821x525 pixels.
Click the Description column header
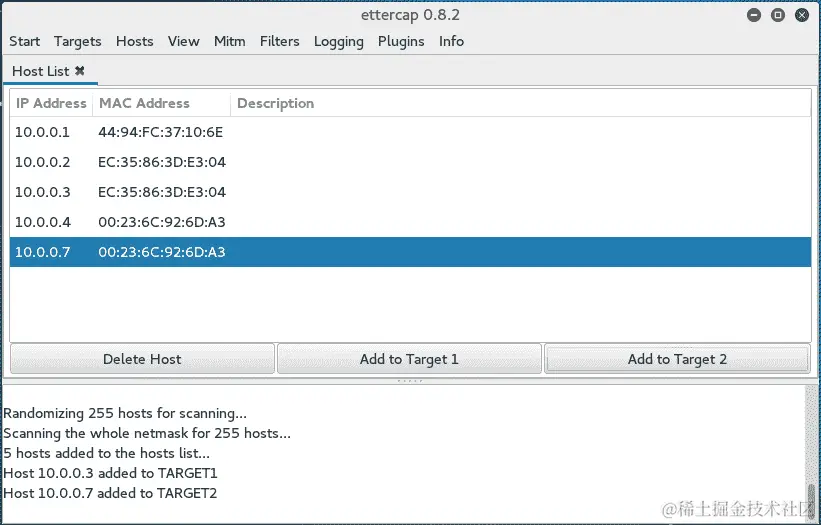520,103
